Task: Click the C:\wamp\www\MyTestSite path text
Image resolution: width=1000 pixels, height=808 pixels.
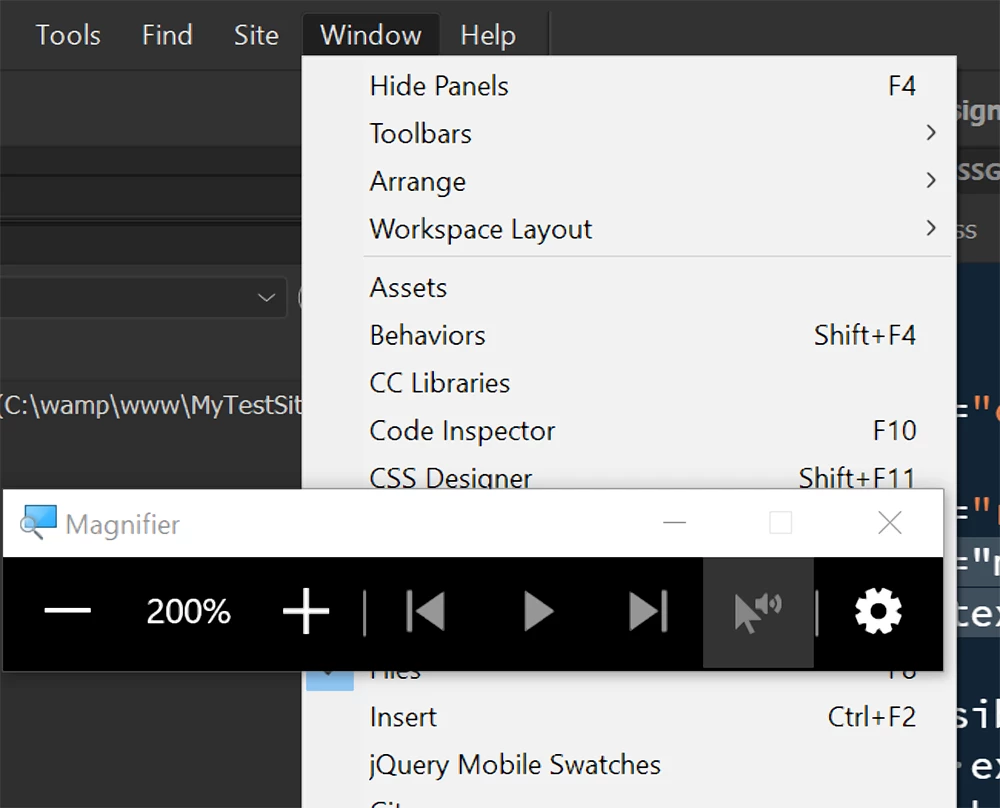Action: point(151,405)
